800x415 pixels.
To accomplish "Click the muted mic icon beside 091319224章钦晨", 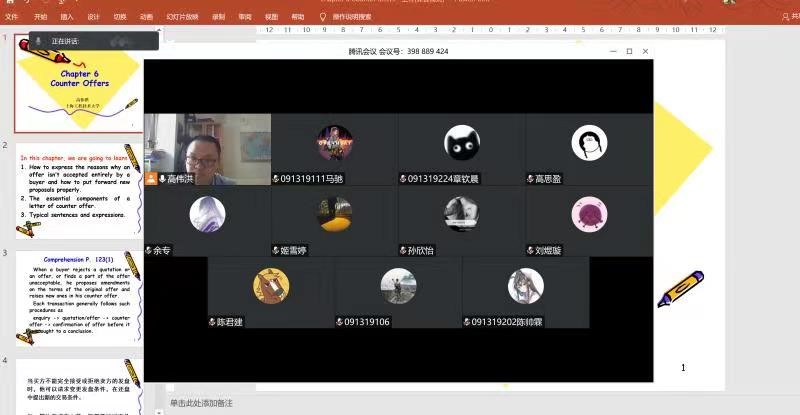I will click(x=404, y=179).
